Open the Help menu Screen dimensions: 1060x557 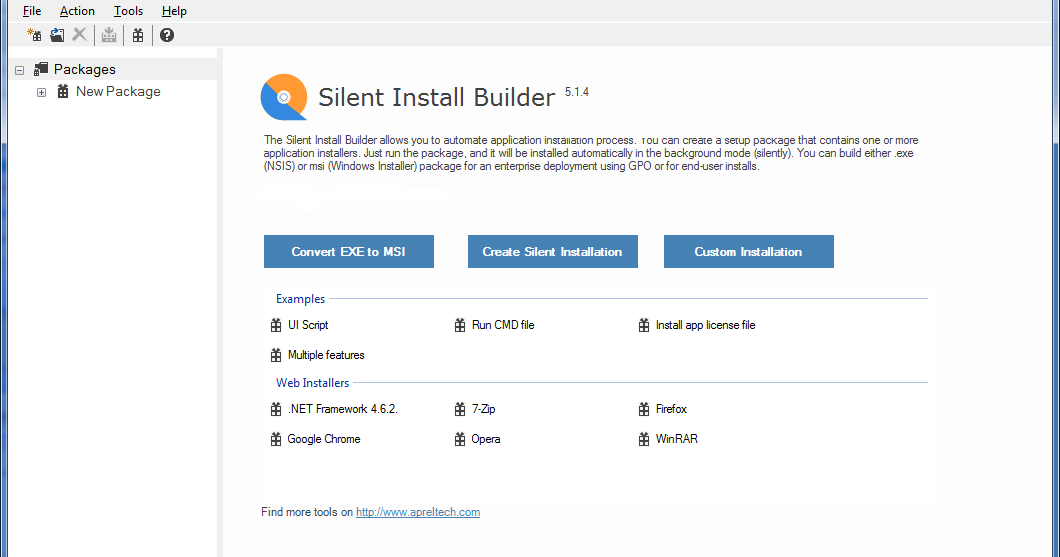click(x=174, y=11)
